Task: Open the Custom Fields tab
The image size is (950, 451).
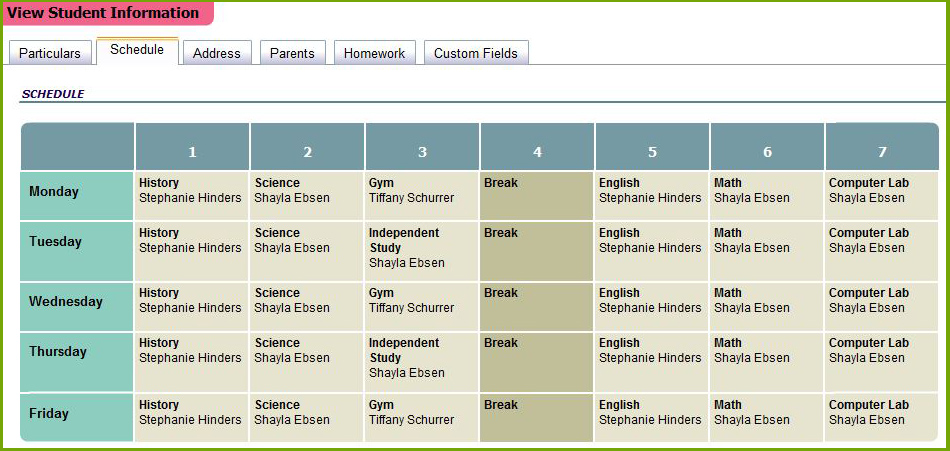Action: [476, 54]
